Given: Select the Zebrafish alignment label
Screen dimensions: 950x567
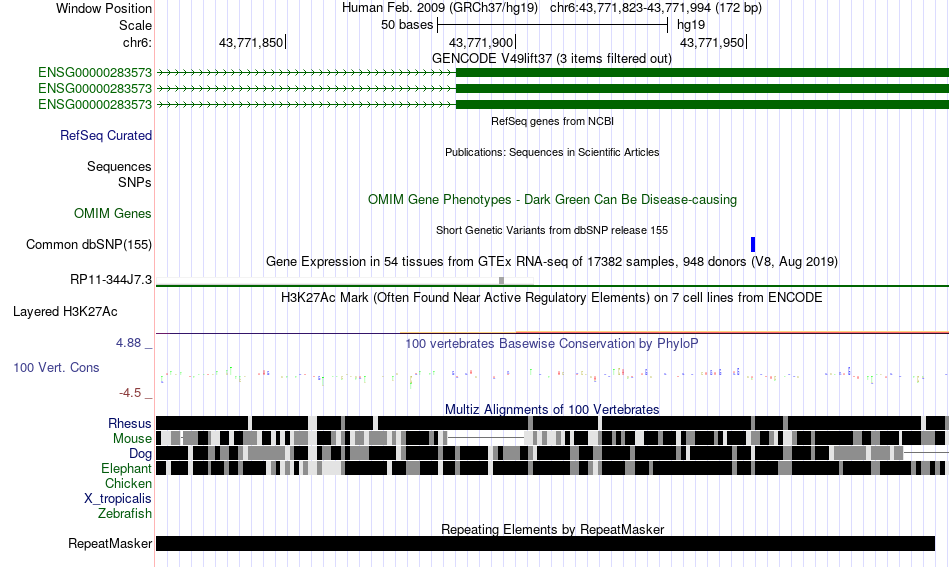Looking at the screenshot, I should point(125,514).
